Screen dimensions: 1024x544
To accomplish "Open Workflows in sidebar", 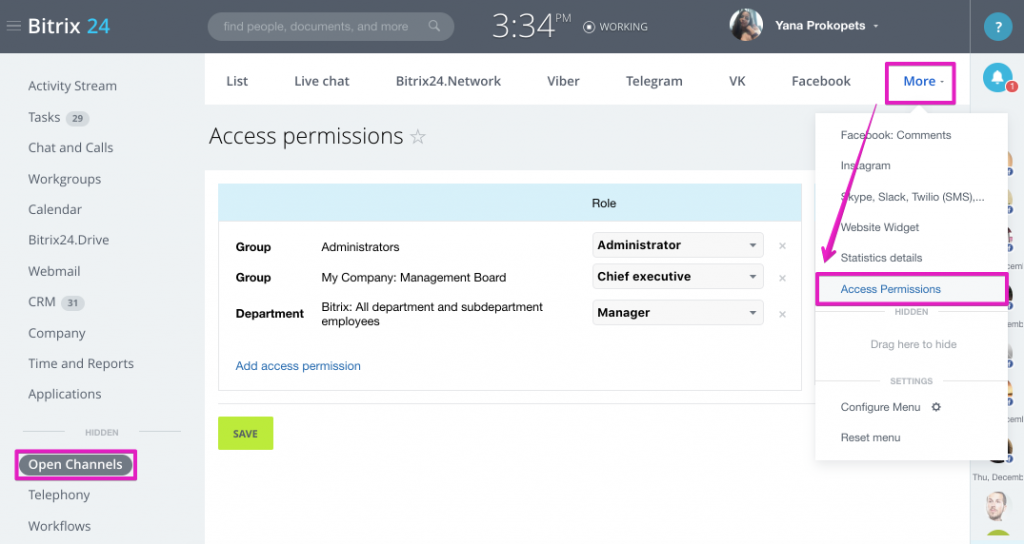I will point(59,526).
